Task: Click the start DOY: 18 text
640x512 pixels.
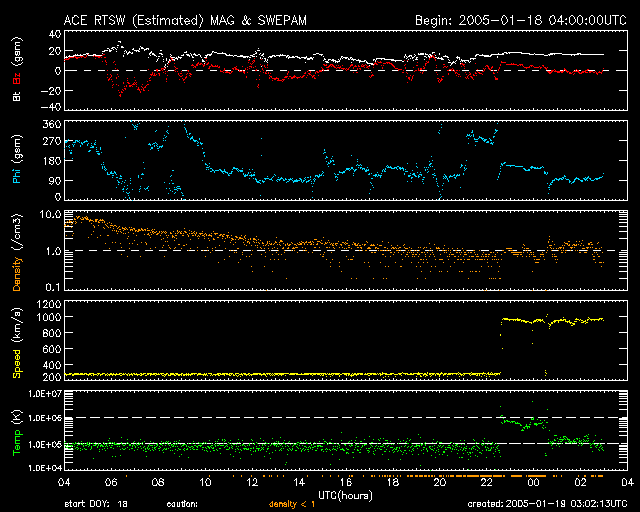Action: 95,504
